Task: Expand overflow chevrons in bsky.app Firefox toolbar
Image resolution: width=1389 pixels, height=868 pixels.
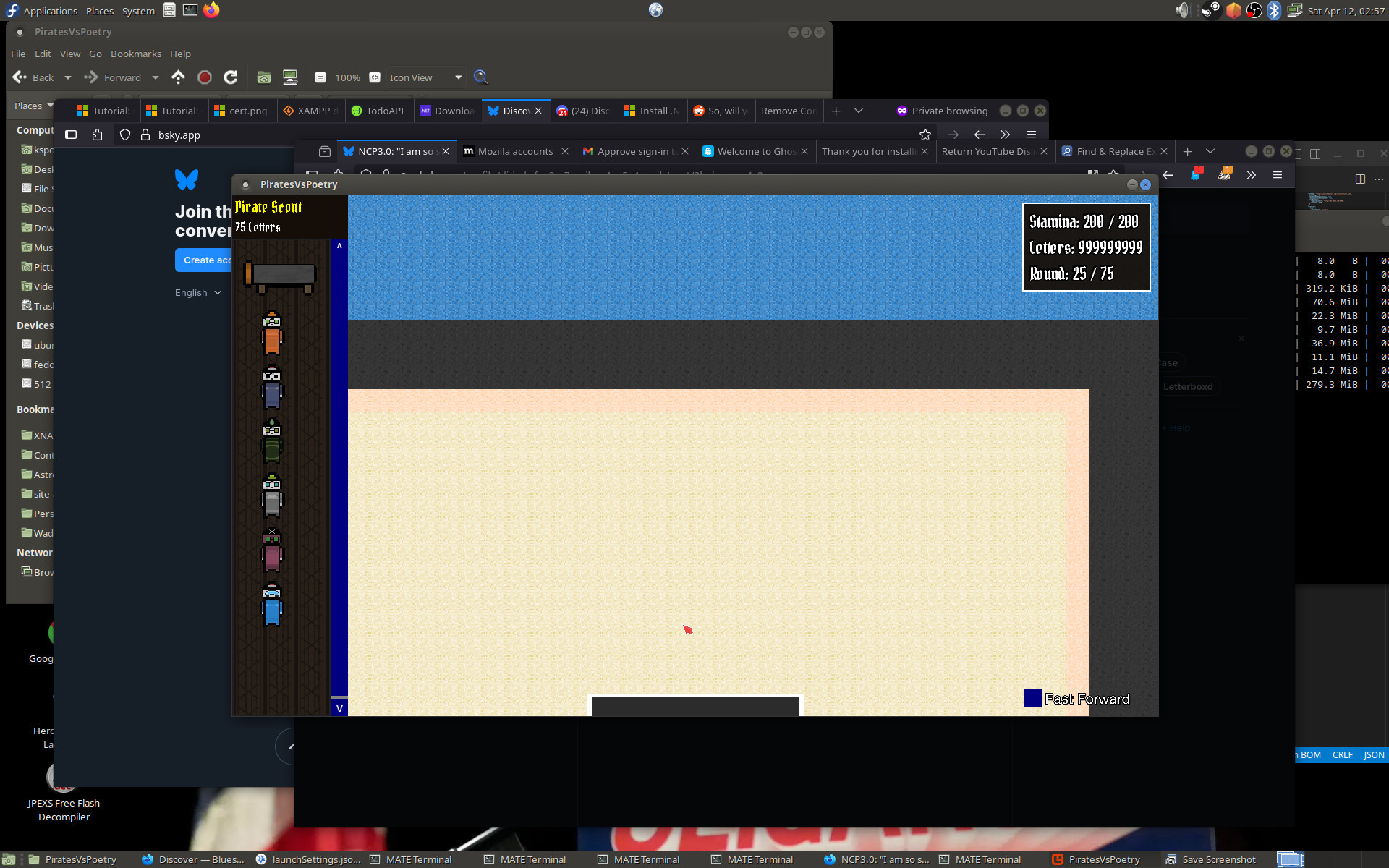Action: (x=1005, y=135)
